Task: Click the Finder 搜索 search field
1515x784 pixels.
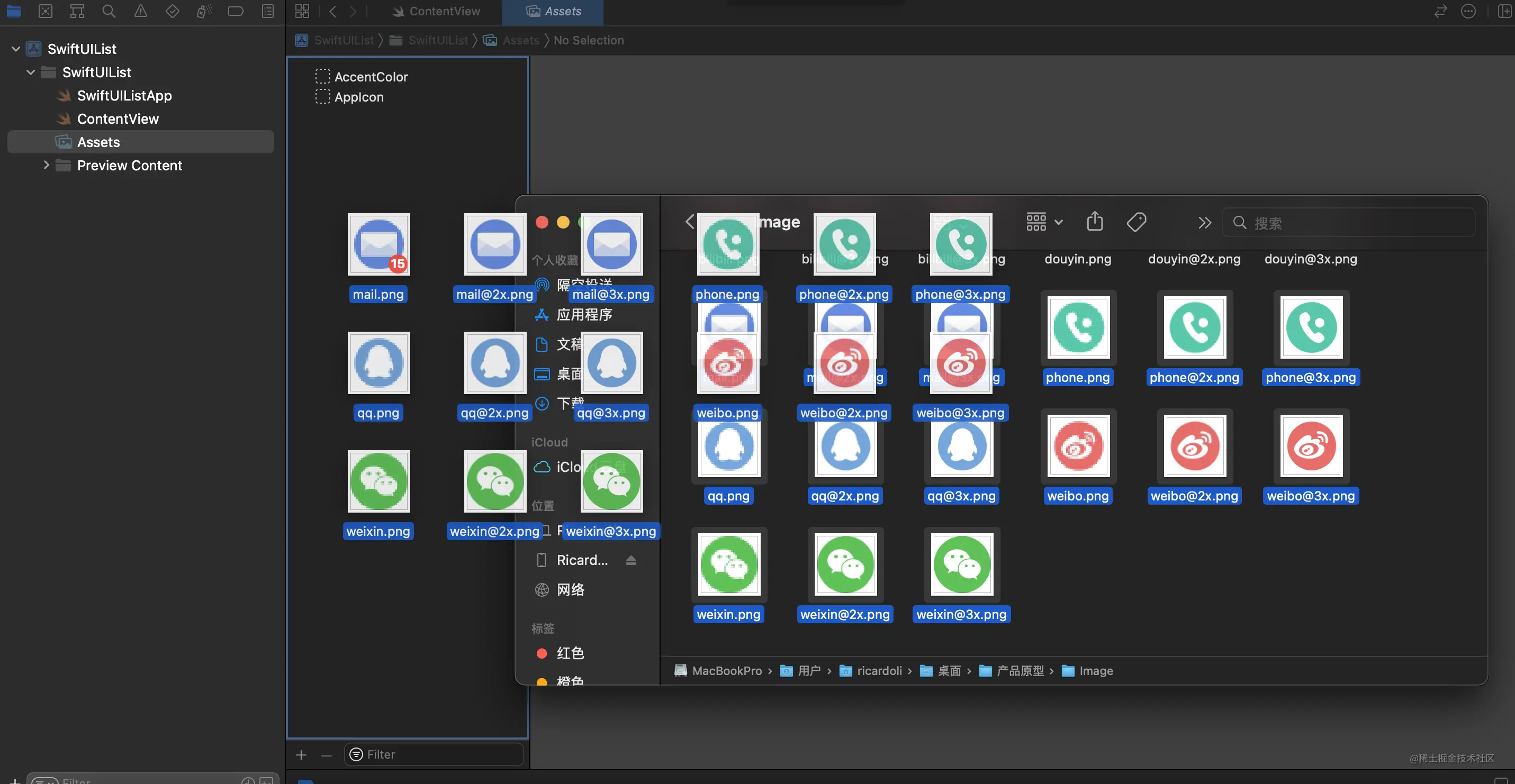Action: tap(1348, 223)
